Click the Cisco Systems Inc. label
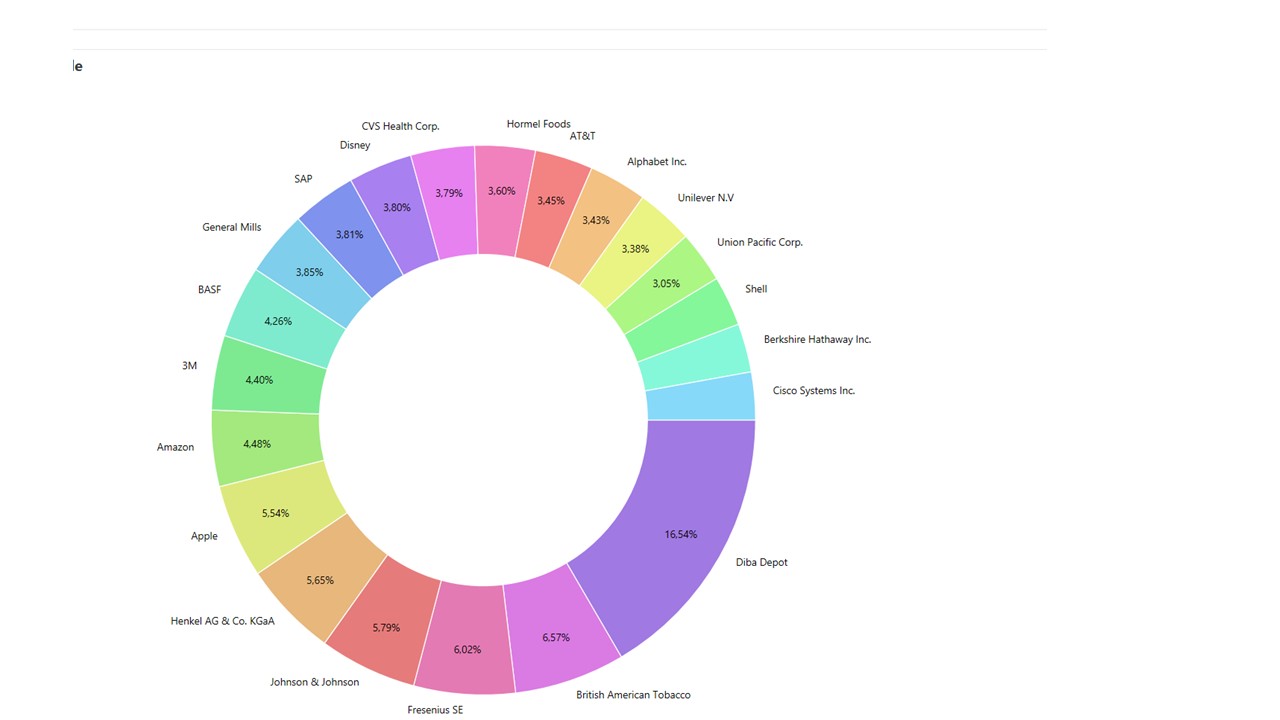Screen dimensions: 1280x720 (x=814, y=391)
